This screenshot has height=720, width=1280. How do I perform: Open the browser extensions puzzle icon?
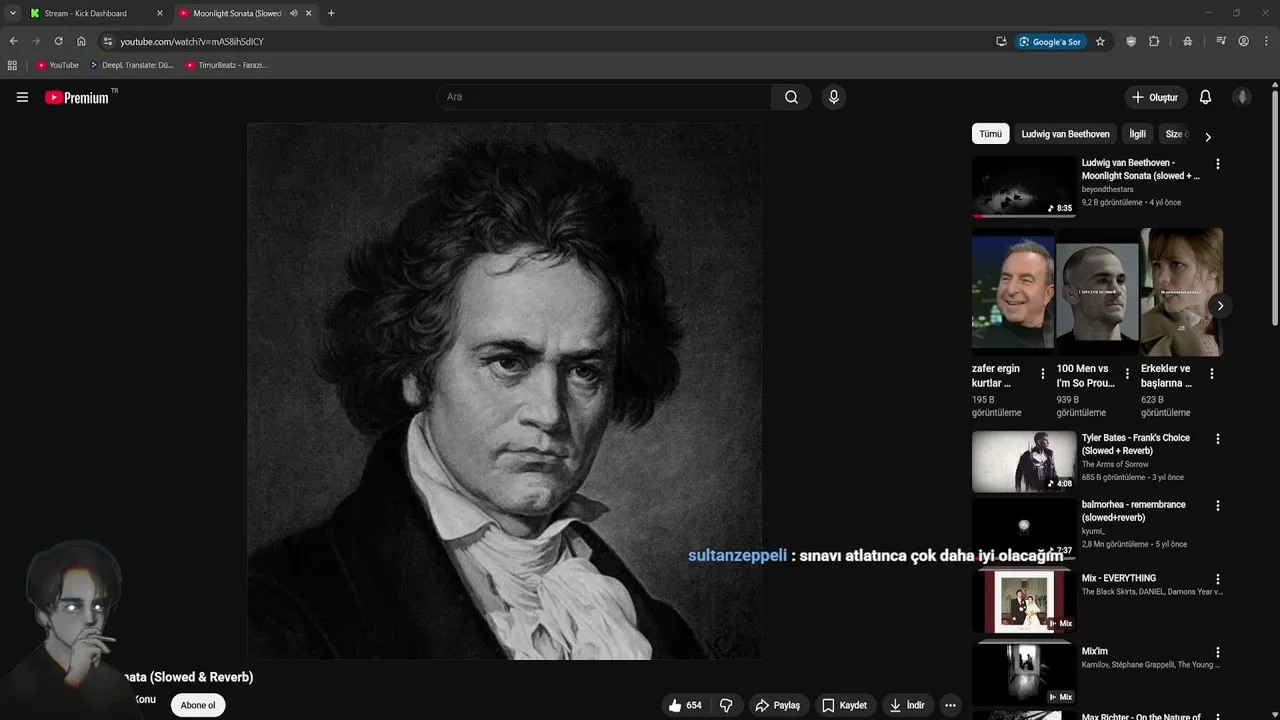coord(1154,41)
